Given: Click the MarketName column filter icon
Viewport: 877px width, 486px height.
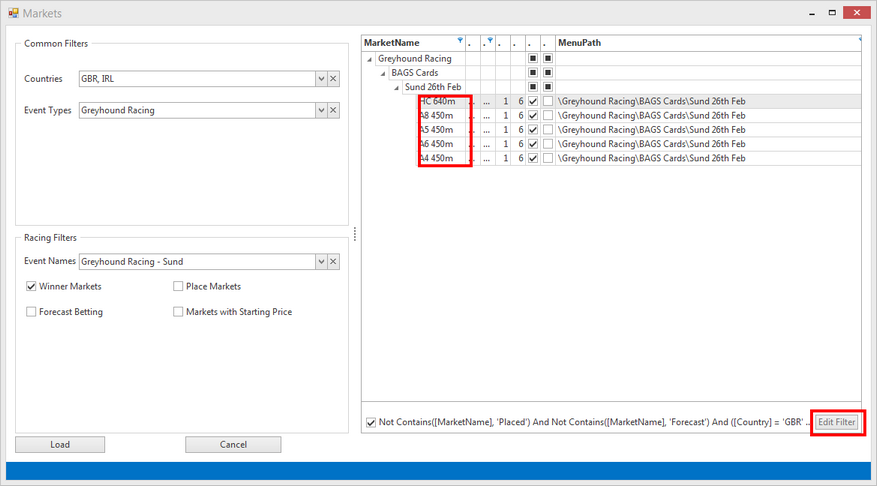Looking at the screenshot, I should (x=460, y=40).
